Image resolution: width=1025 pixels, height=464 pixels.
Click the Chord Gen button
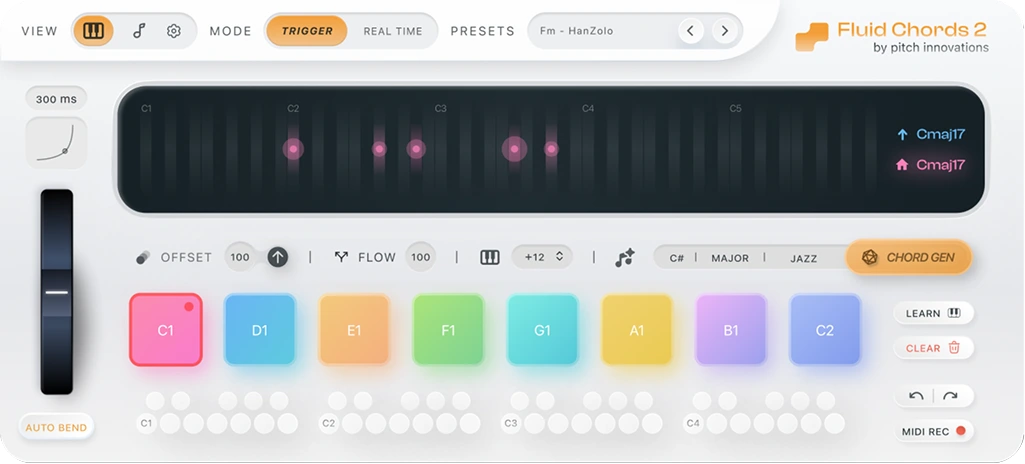(908, 257)
